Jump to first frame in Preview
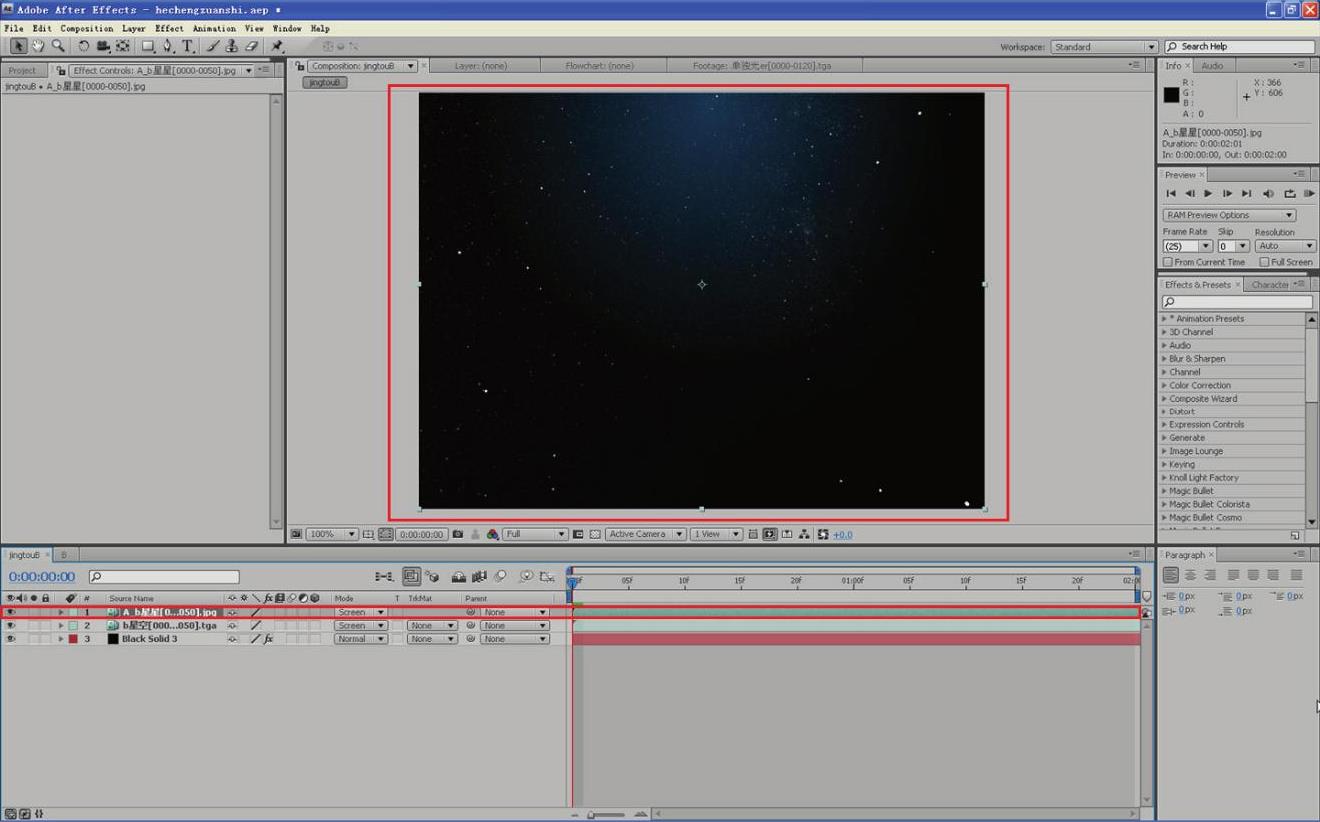The image size is (1320, 822). coord(1171,193)
